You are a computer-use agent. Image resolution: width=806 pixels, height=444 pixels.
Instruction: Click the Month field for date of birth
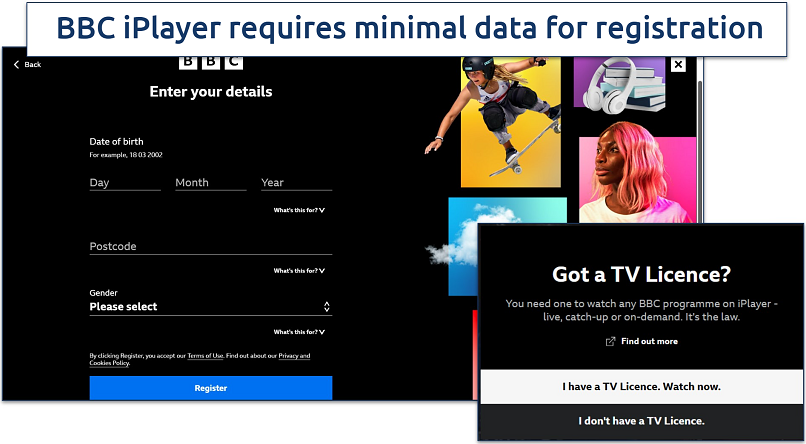pyautogui.click(x=211, y=183)
